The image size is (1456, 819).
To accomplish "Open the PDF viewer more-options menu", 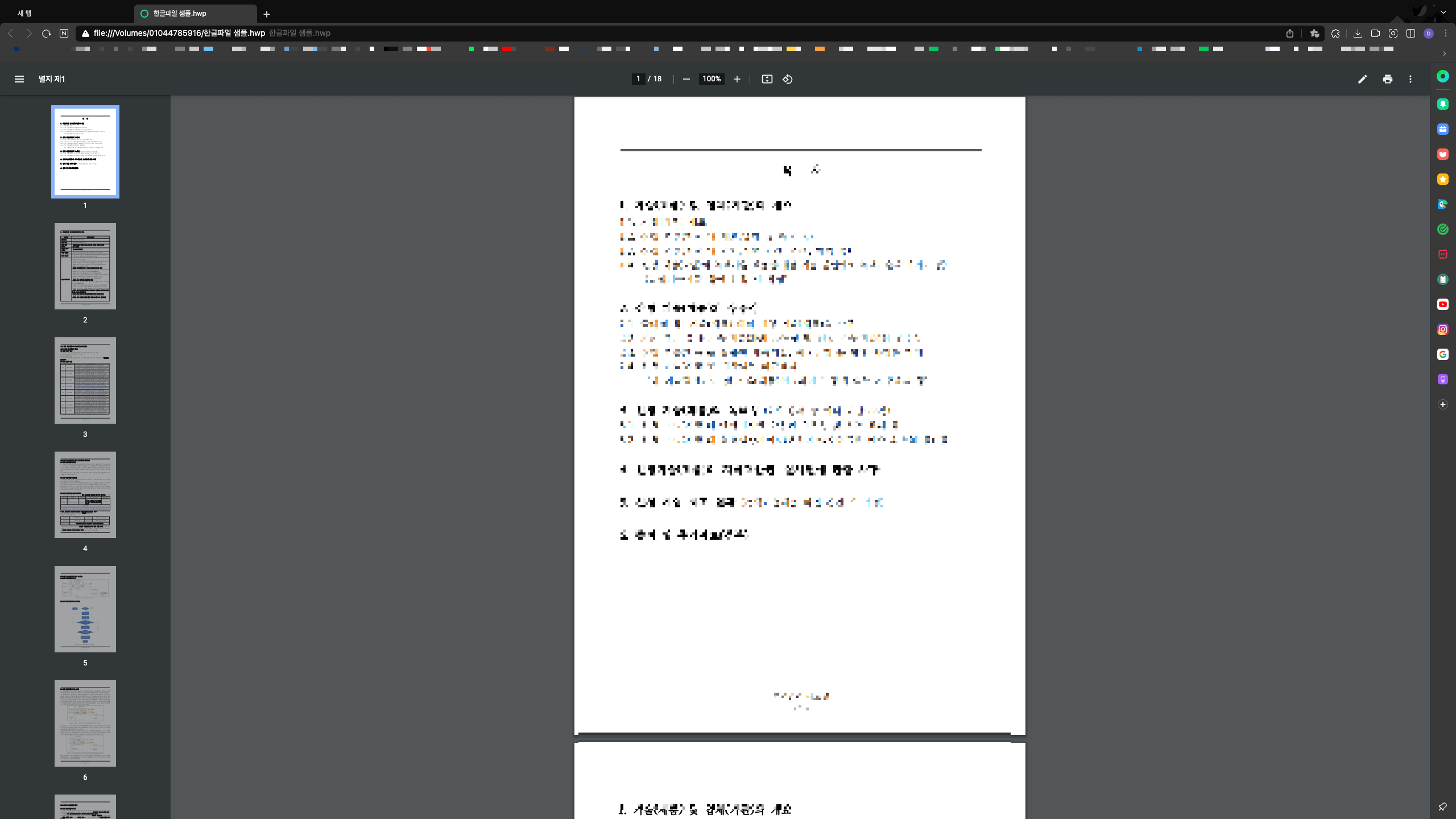I will (x=1410, y=79).
